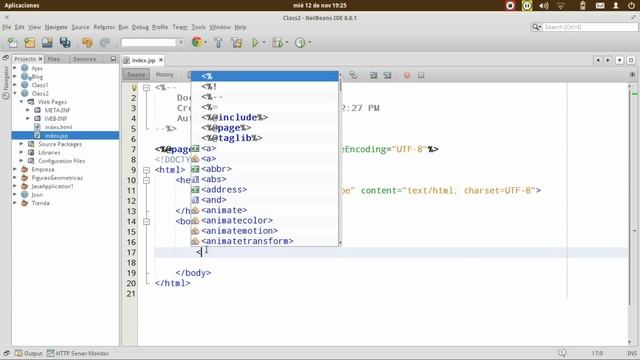The width and height of the screenshot is (640, 360).
Task: Click the search magnifier icon
Action: pos(536,27)
